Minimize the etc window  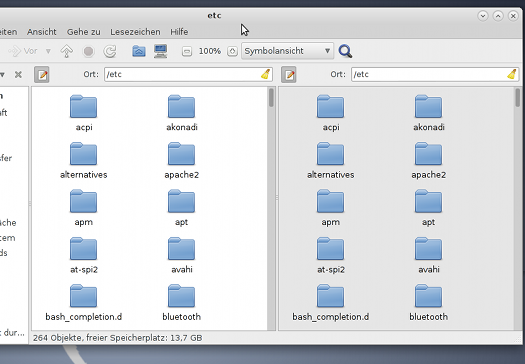483,16
